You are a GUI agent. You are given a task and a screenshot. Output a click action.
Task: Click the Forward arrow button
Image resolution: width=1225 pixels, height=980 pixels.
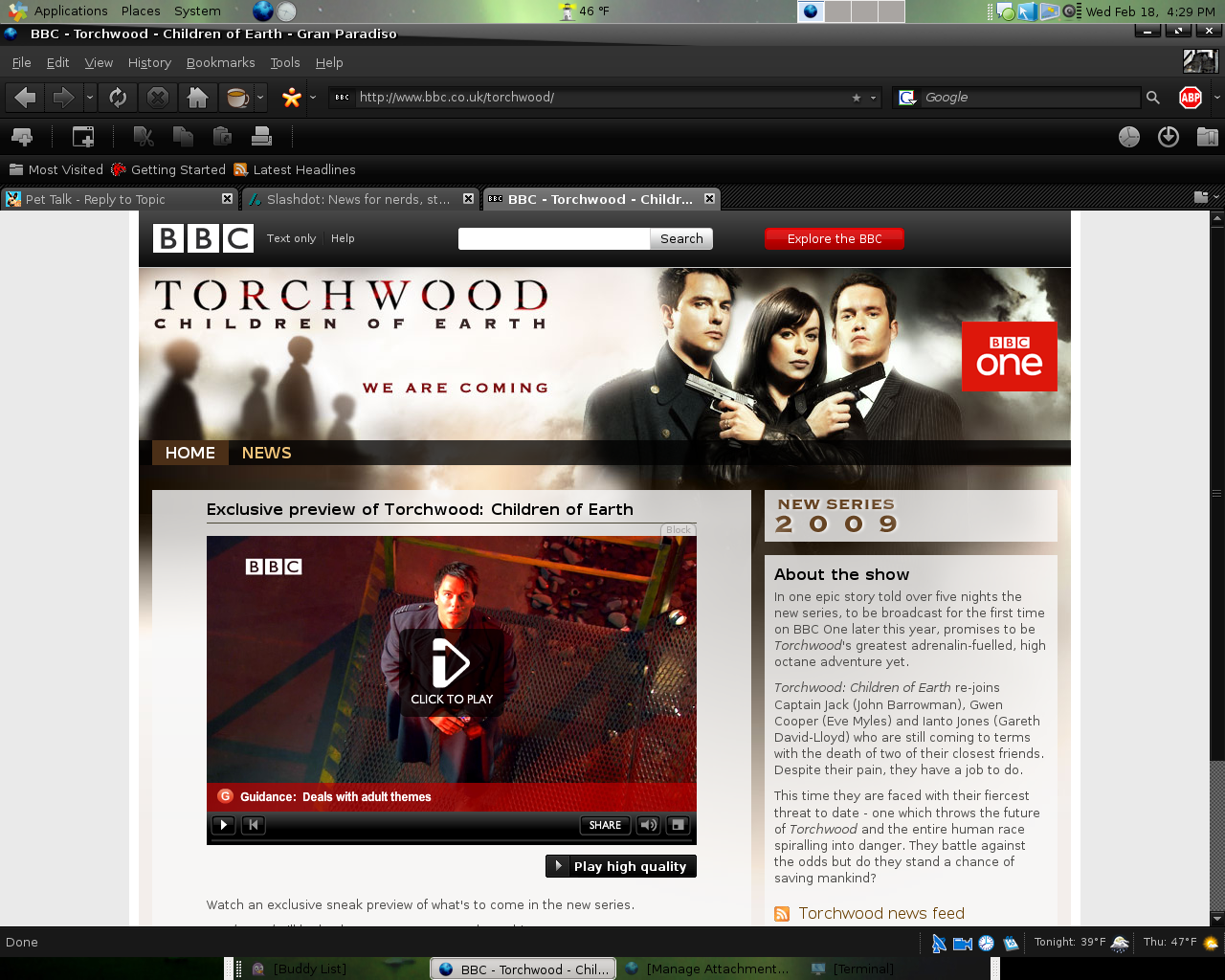click(63, 98)
